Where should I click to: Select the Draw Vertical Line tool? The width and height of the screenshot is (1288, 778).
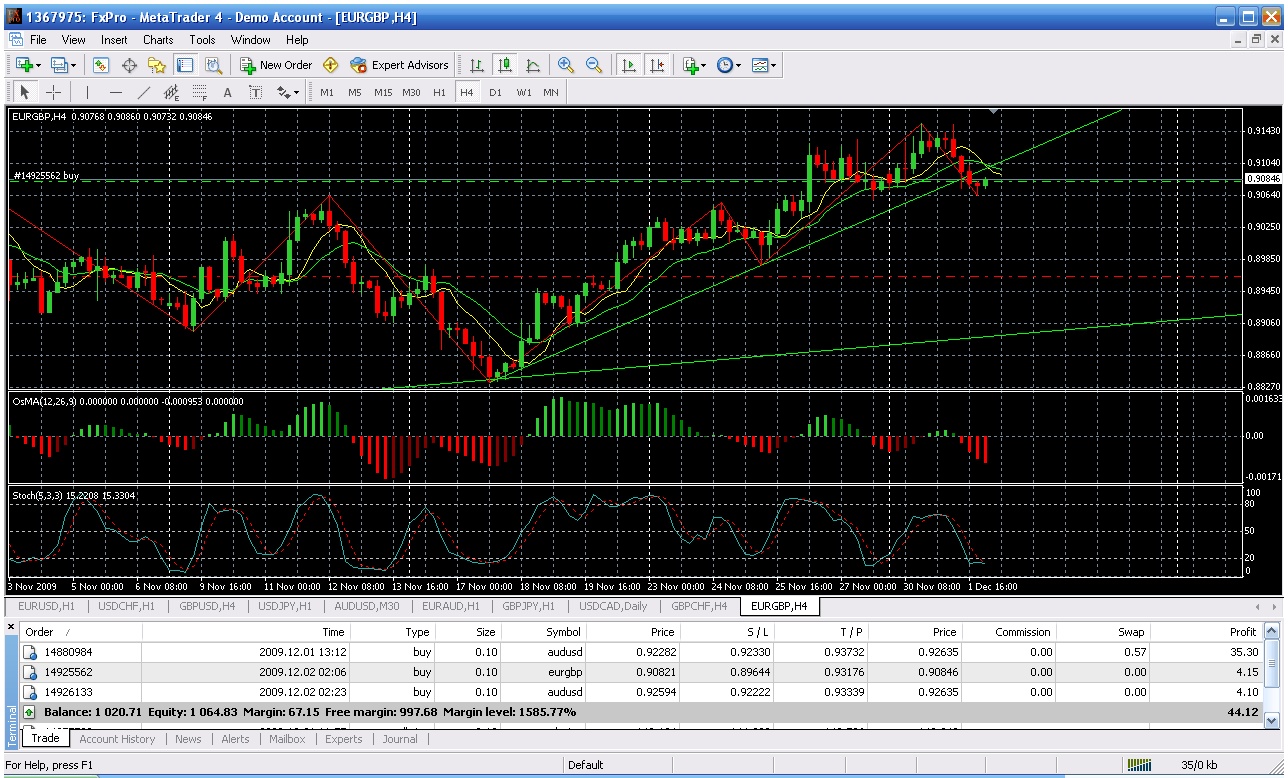pyautogui.click(x=87, y=92)
